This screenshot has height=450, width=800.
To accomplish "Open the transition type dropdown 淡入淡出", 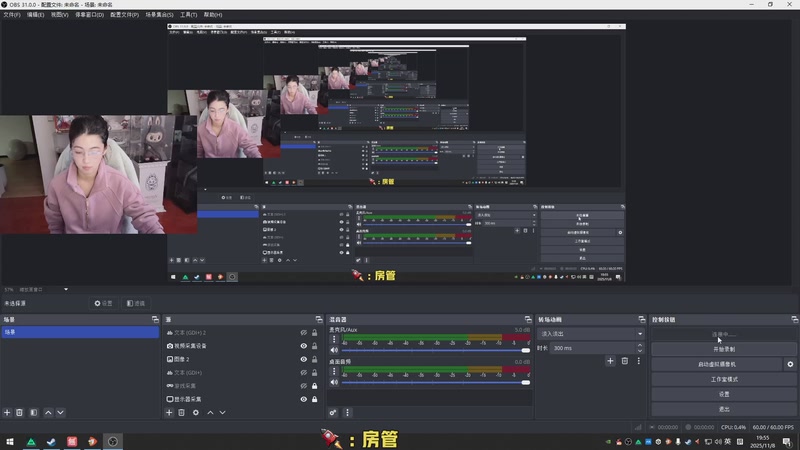I will (x=591, y=334).
